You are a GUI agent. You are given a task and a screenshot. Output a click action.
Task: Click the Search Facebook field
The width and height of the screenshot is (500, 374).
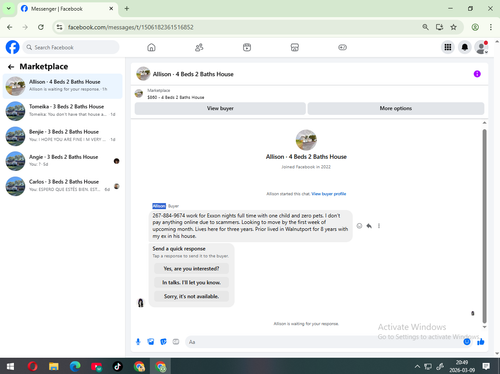(x=71, y=47)
